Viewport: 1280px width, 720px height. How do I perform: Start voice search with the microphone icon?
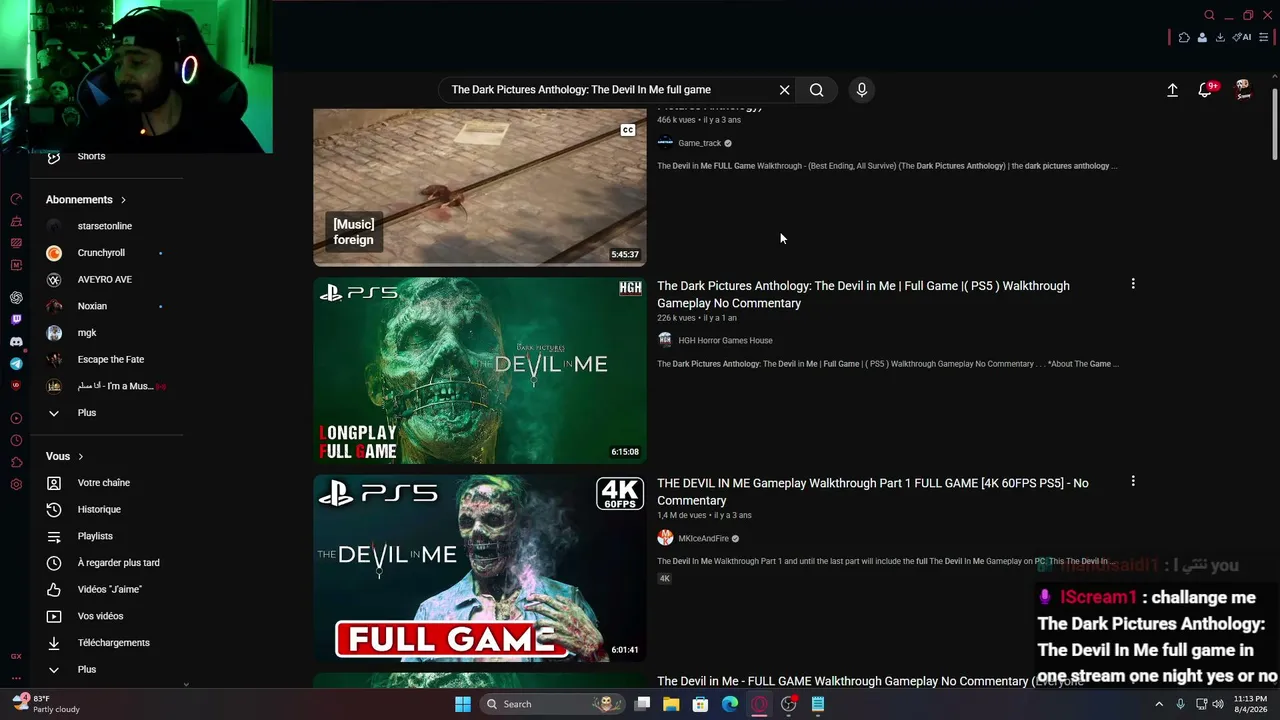(x=862, y=90)
